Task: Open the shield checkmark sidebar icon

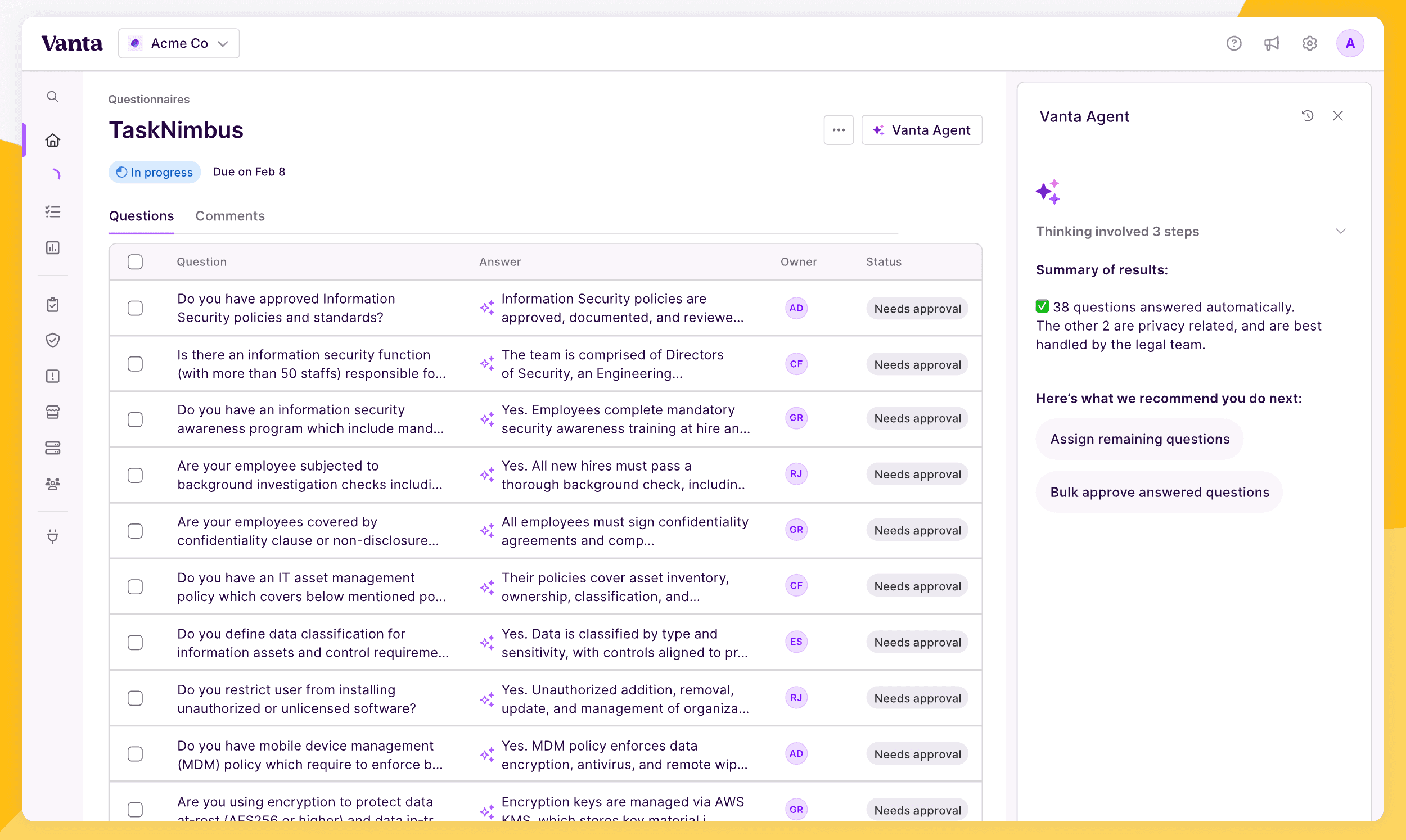Action: [x=53, y=340]
